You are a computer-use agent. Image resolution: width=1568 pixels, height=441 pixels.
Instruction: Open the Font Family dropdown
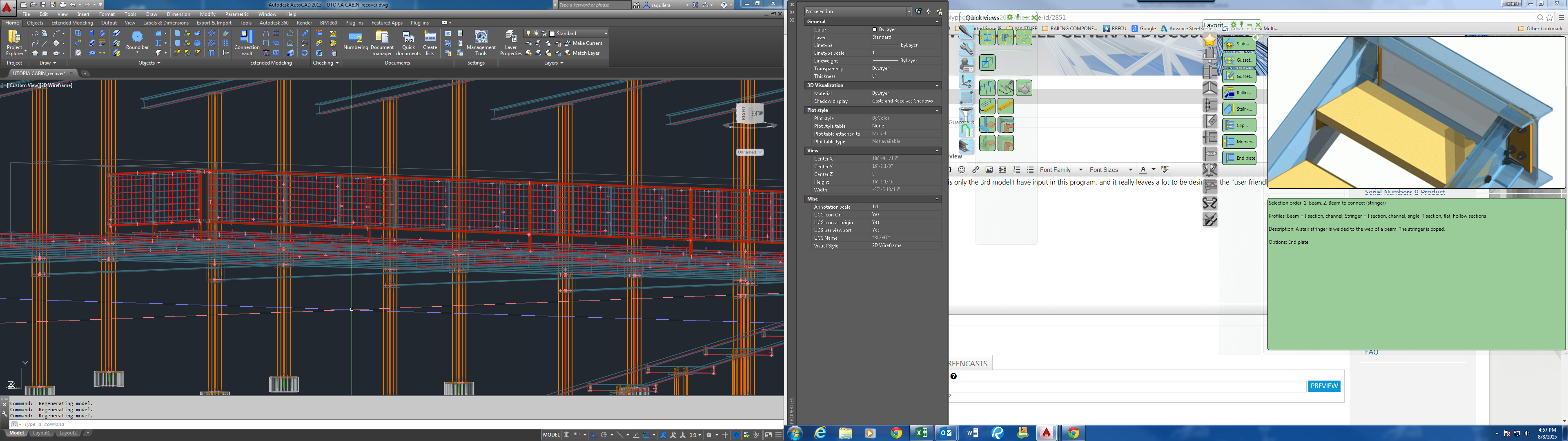pos(1061,170)
